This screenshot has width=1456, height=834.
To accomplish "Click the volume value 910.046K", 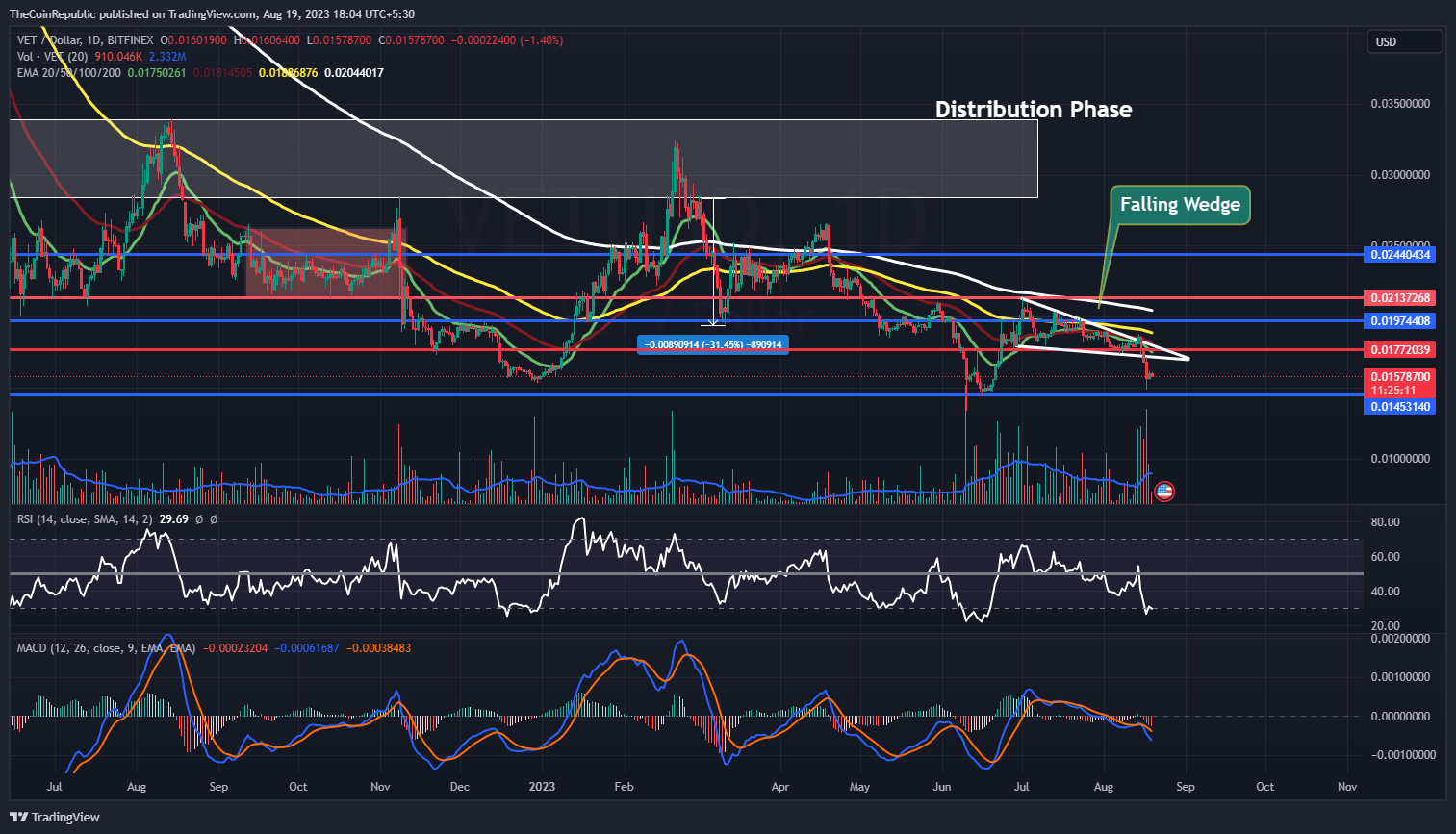I will point(118,57).
